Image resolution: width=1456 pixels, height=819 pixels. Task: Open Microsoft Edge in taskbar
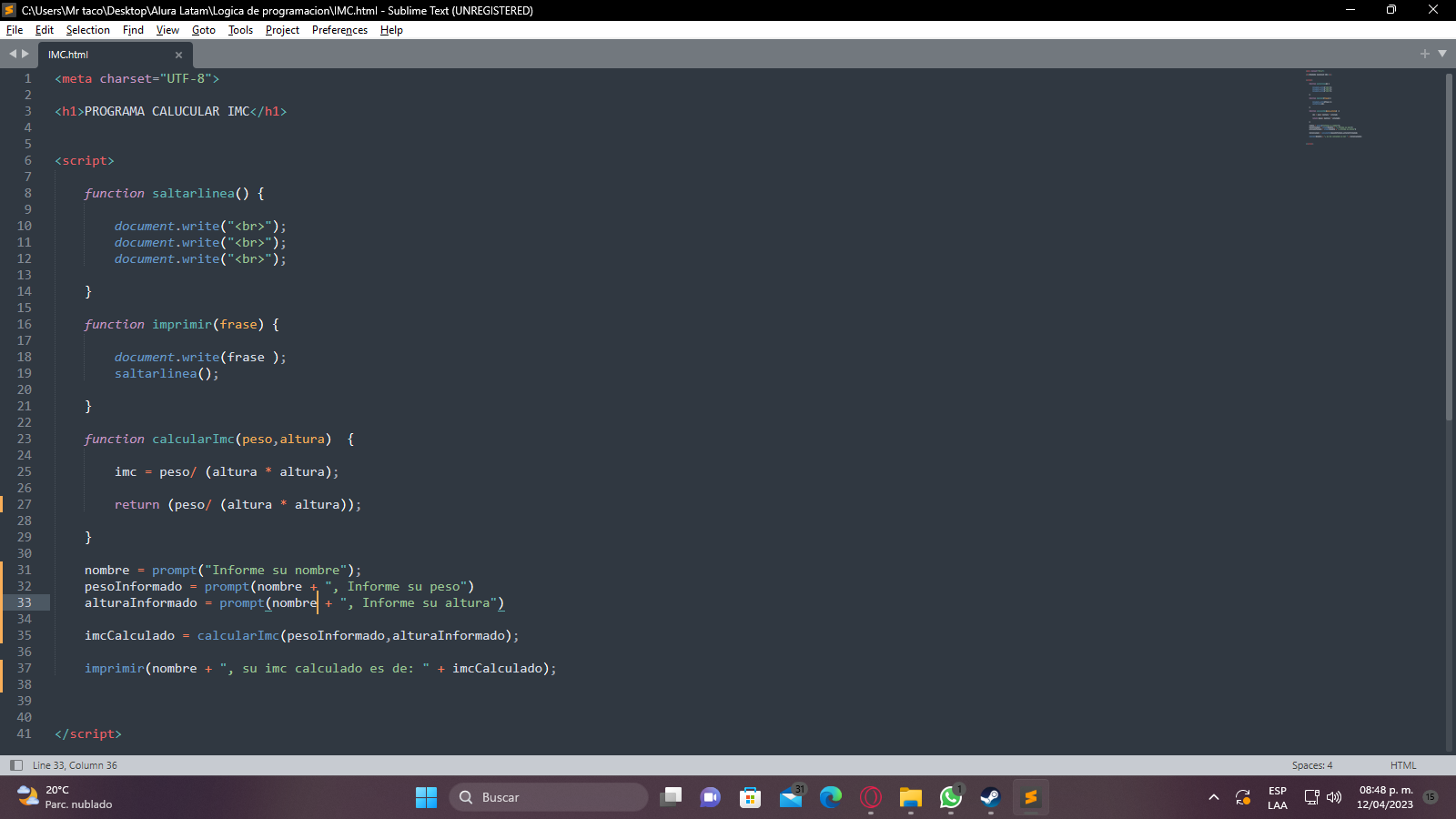(831, 797)
